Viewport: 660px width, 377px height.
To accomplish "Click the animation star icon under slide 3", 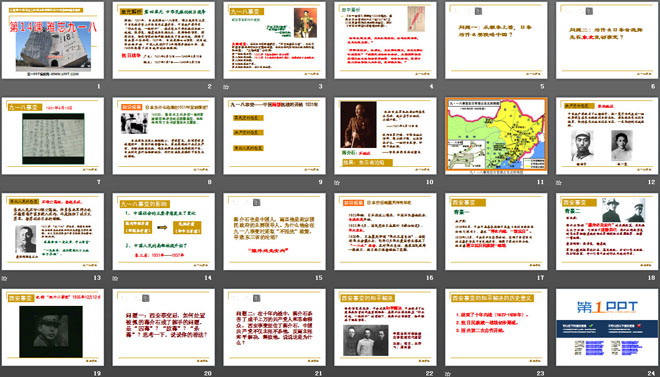I will click(x=226, y=87).
